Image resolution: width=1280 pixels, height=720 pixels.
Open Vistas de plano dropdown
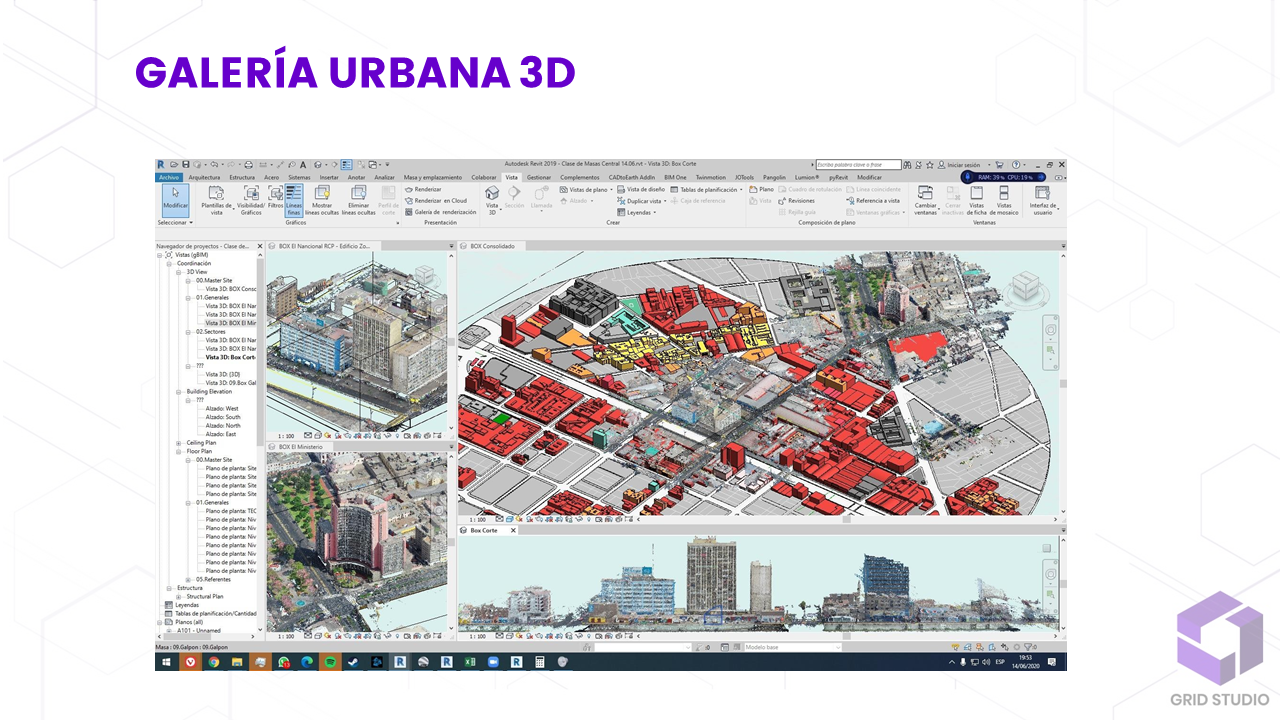[x=586, y=189]
